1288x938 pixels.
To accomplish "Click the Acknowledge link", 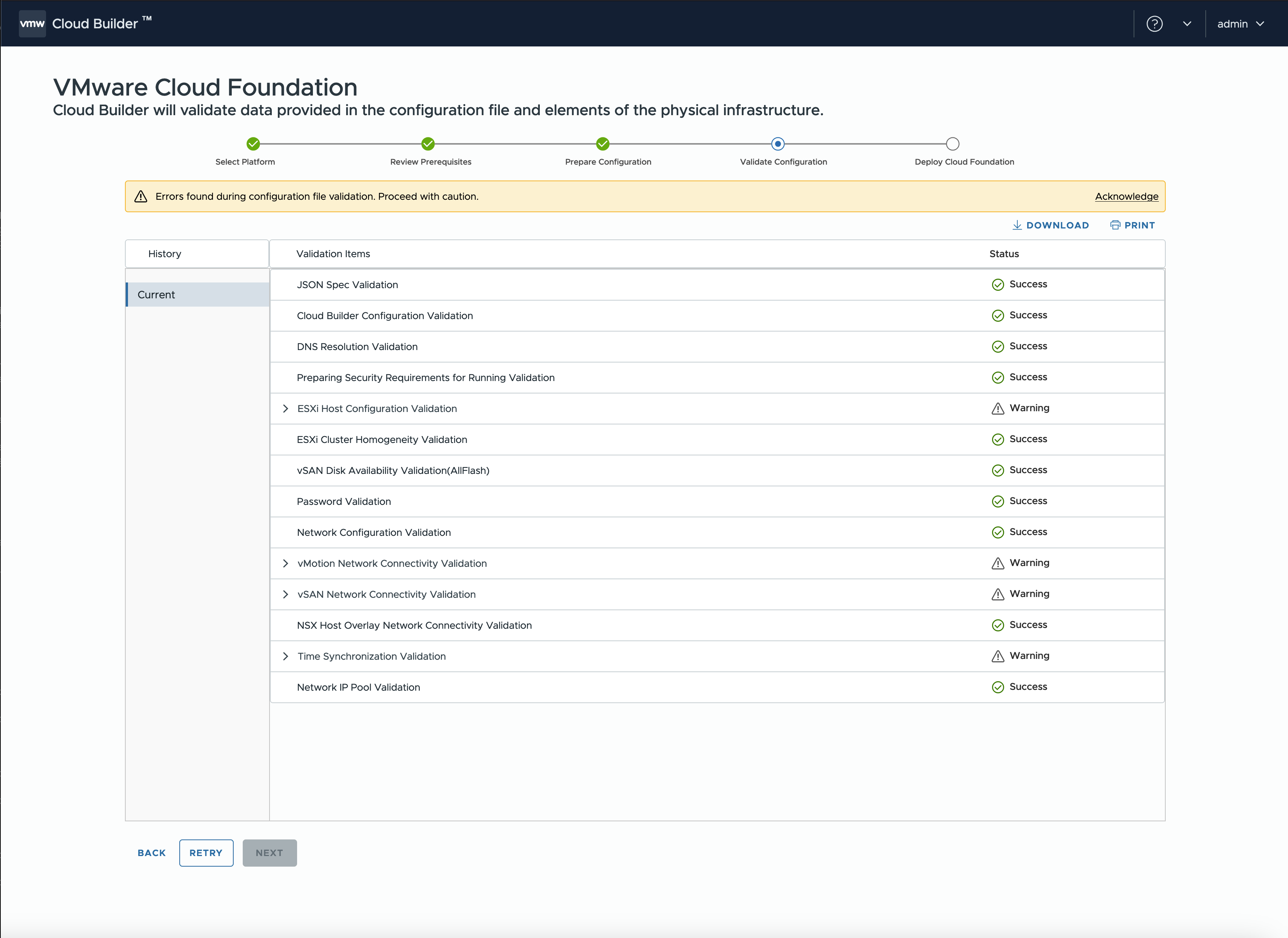I will coord(1126,197).
